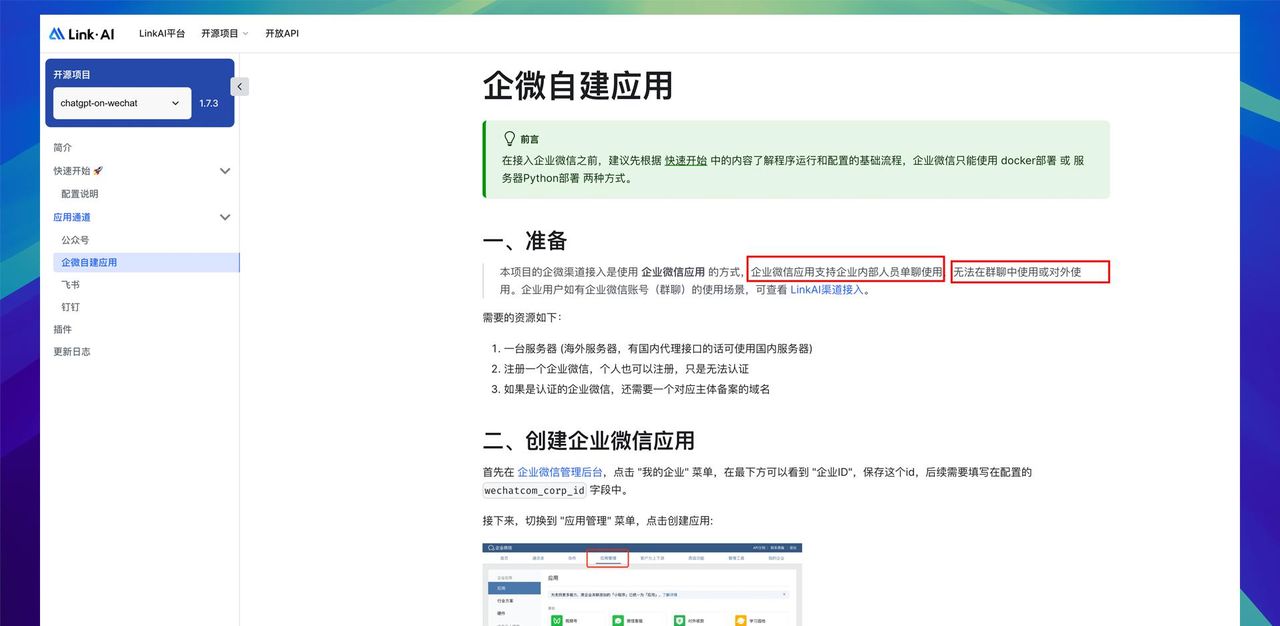Click the 二、创建企业微信应用 heading
Viewport: 1280px width, 626px height.
[588, 441]
